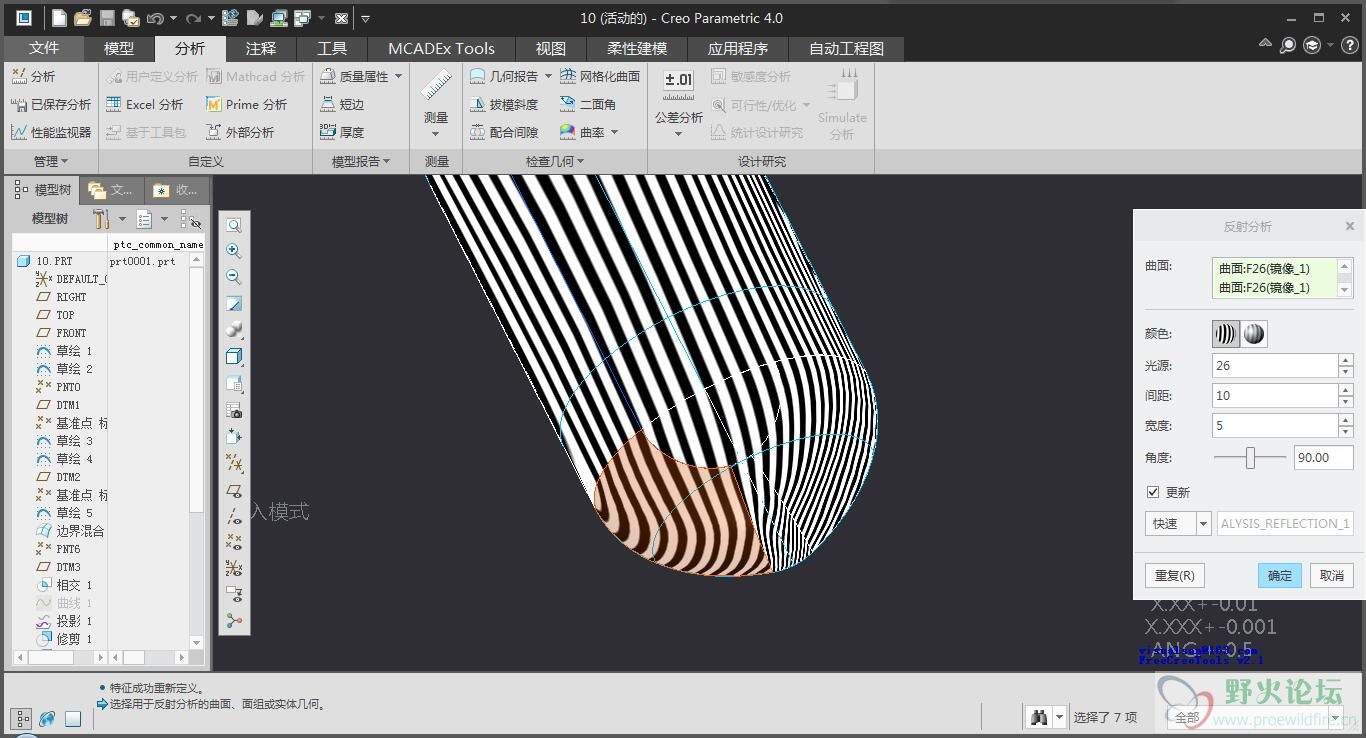The height and width of the screenshot is (738, 1366).
Task: Toggle the 更新 checkbox
Action: [1153, 492]
